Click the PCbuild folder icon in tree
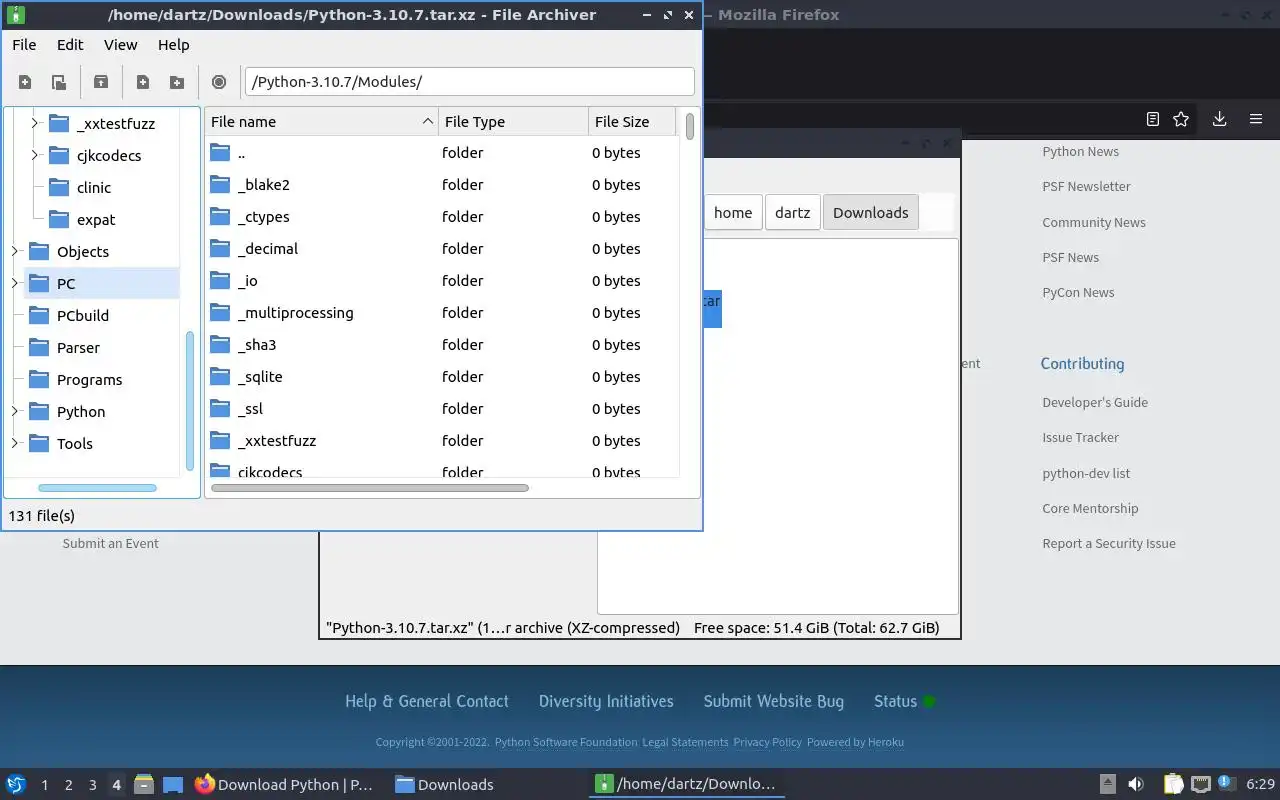Image resolution: width=1280 pixels, height=800 pixels. click(39, 316)
